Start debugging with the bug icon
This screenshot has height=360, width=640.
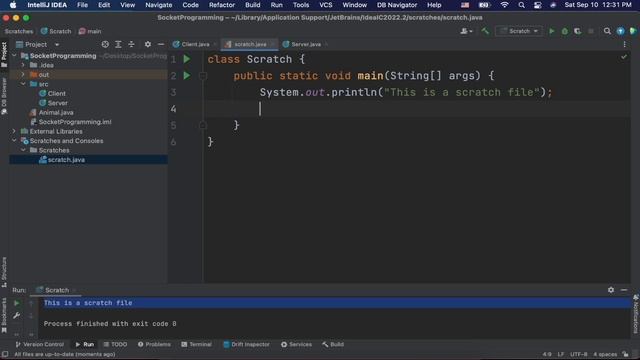click(564, 31)
